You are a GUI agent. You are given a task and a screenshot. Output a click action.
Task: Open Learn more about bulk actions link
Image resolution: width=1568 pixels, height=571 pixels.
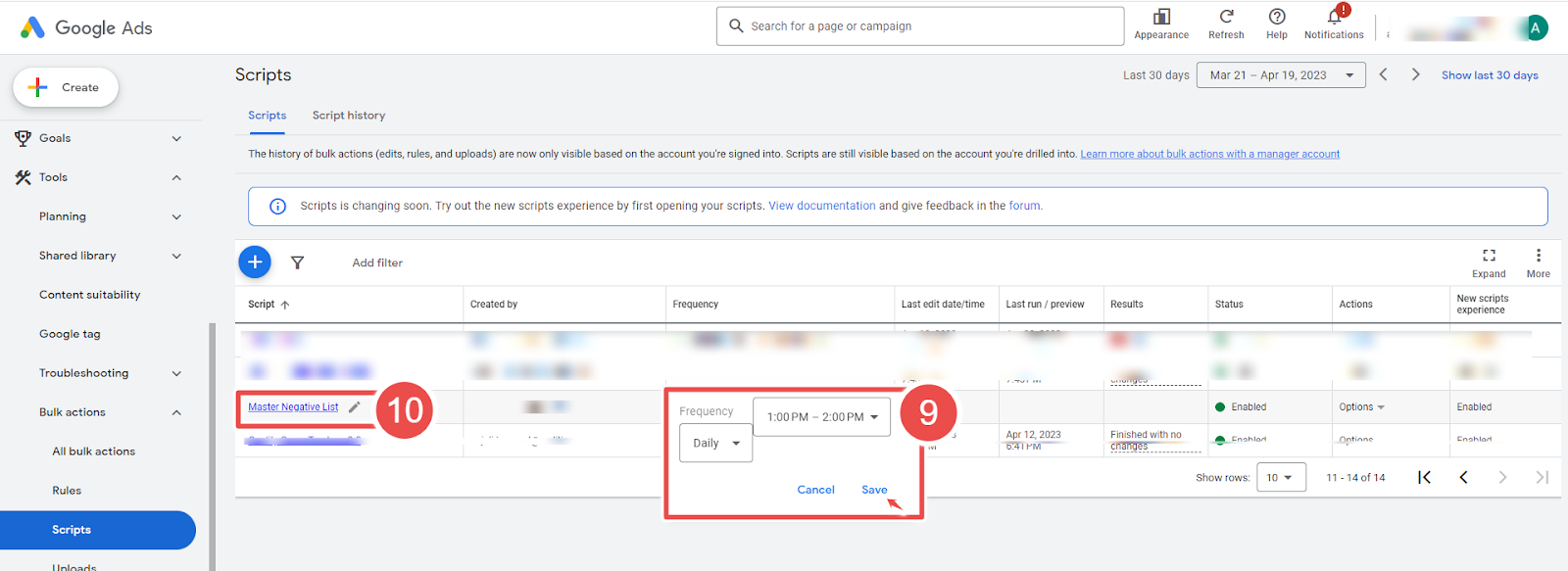1209,154
